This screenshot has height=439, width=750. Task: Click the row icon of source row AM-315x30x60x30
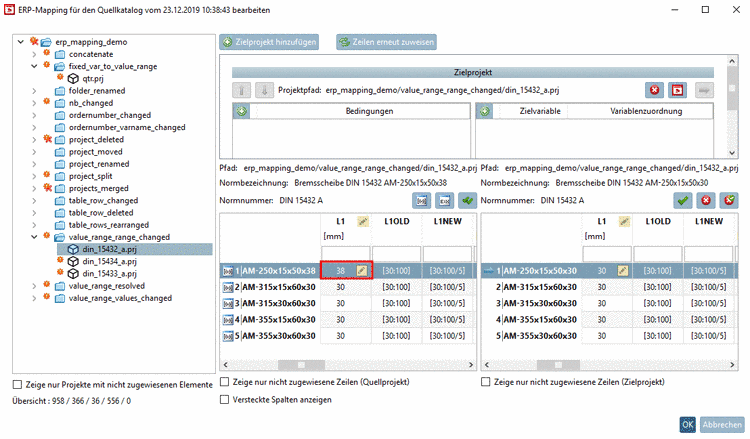[228, 304]
